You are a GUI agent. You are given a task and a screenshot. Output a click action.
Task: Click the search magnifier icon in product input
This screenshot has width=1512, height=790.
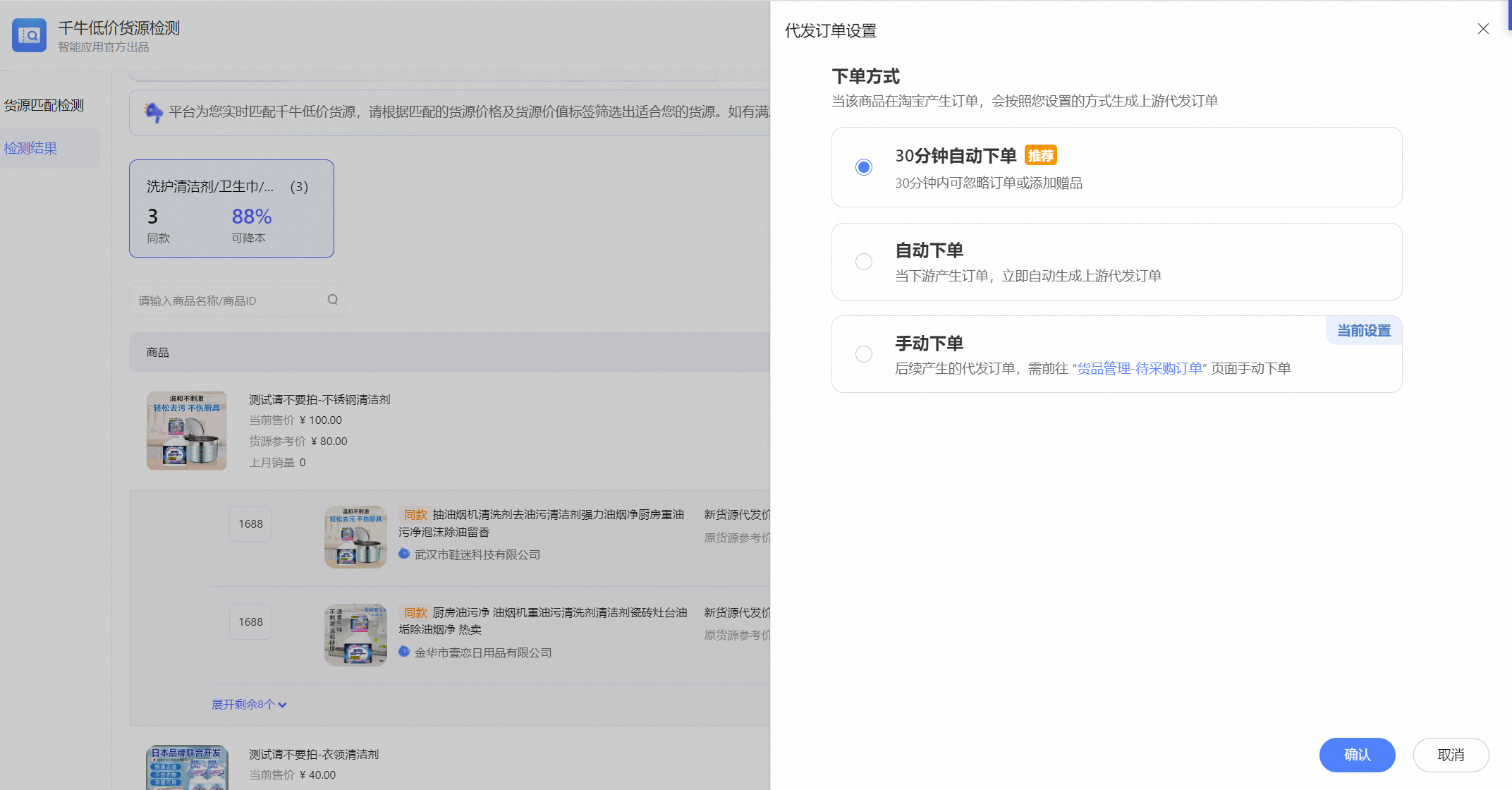(332, 300)
